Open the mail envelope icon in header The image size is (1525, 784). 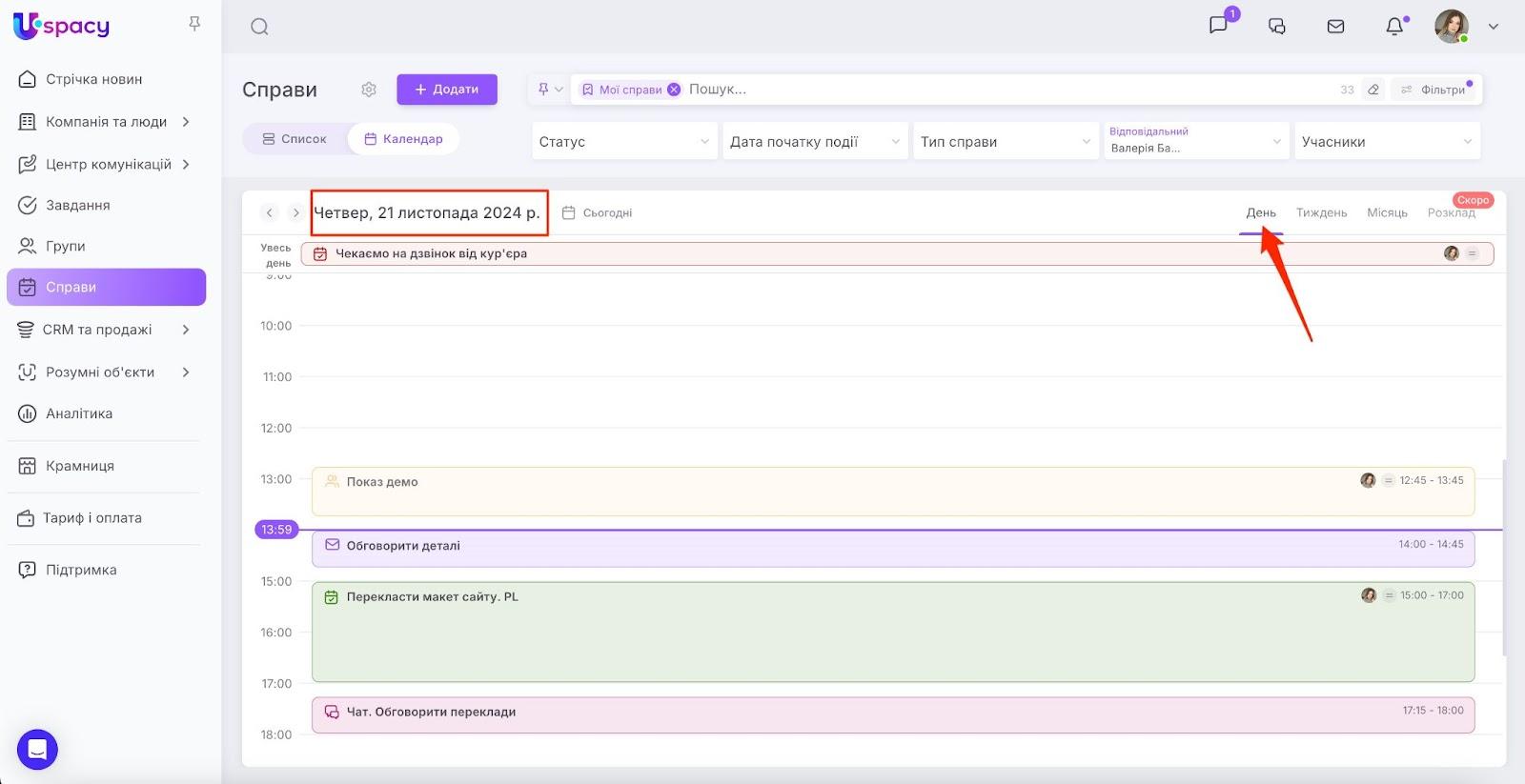tap(1335, 27)
